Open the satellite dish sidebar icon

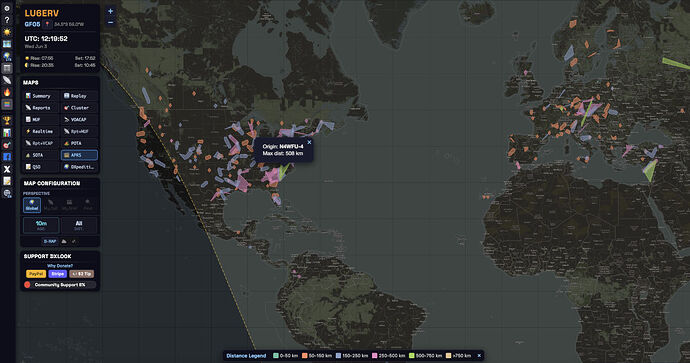pos(7,80)
